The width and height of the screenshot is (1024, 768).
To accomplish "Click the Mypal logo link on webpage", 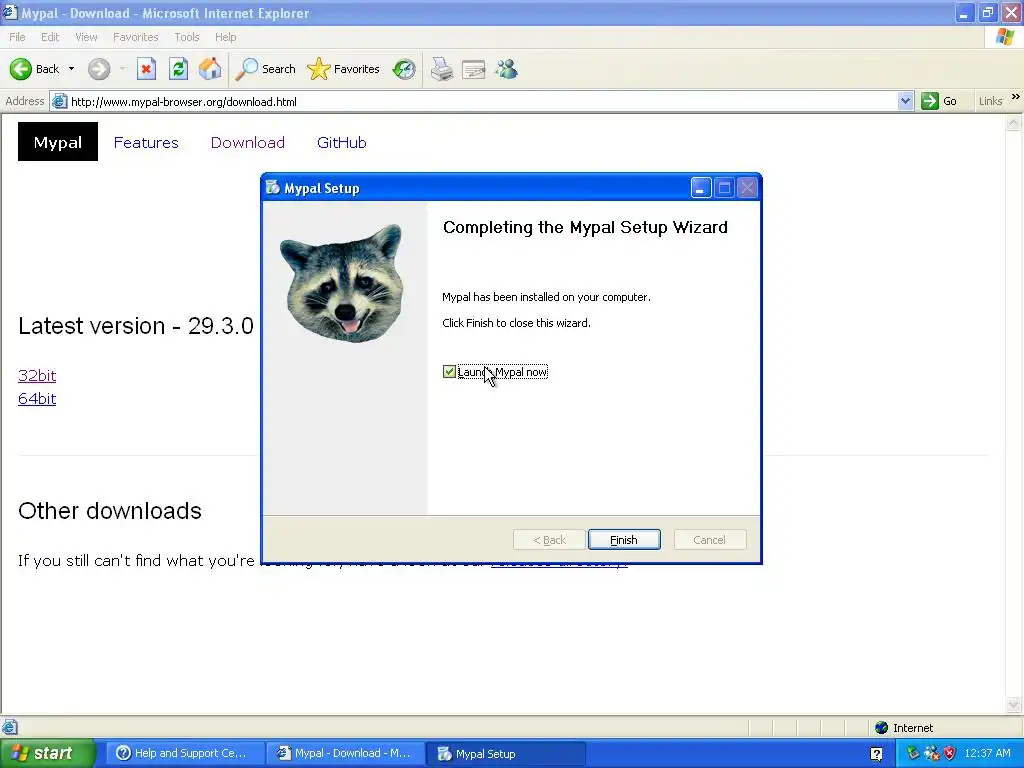I will (x=57, y=142).
